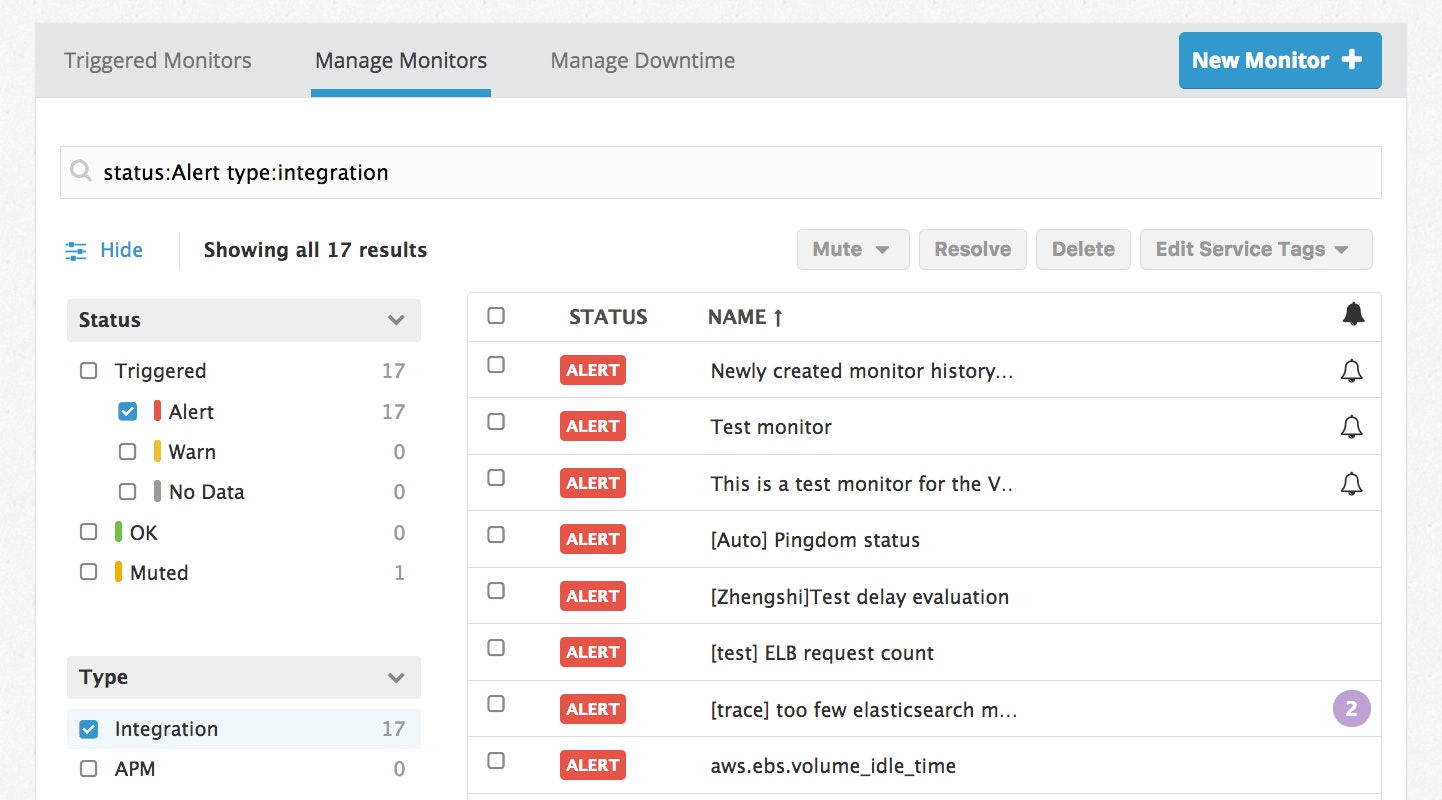1442x800 pixels.
Task: Open the Mute dropdown
Action: 852,248
